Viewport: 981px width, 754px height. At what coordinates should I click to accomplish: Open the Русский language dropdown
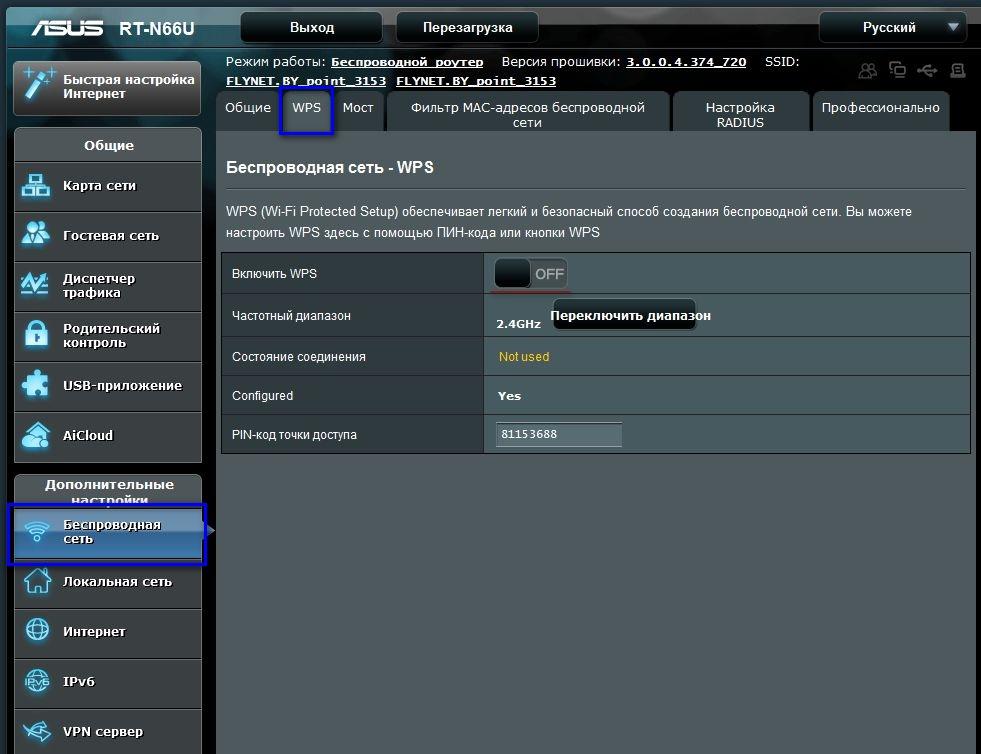click(x=893, y=28)
